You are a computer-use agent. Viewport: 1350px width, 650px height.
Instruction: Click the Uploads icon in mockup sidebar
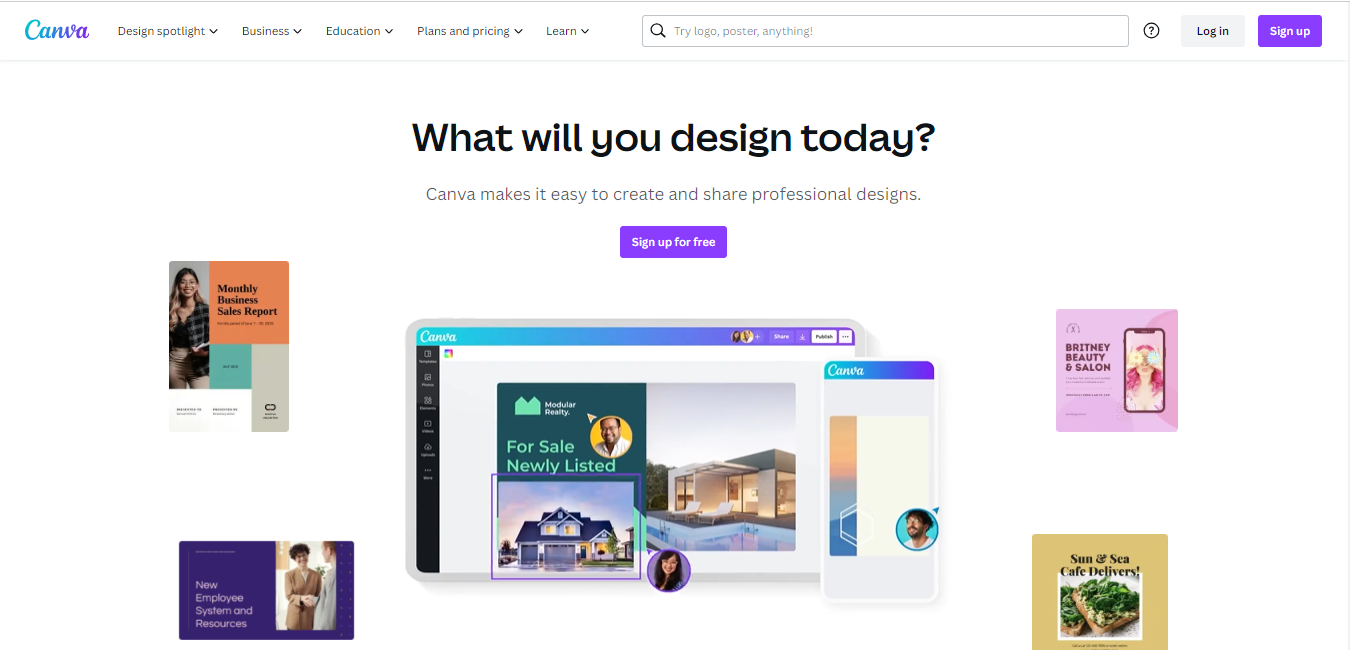click(x=428, y=449)
